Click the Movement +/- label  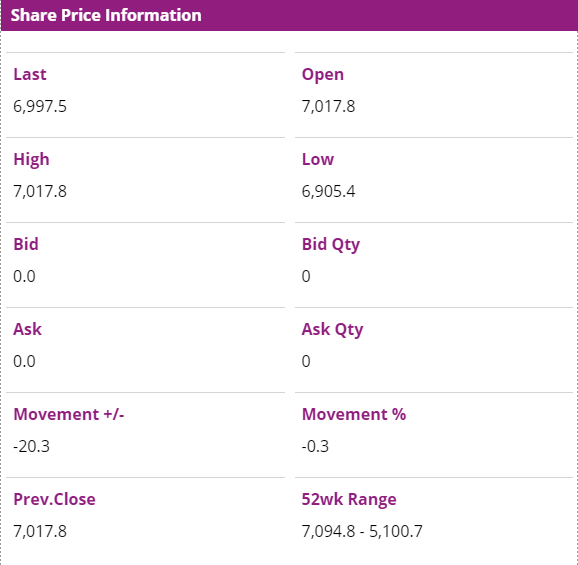[x=69, y=414]
